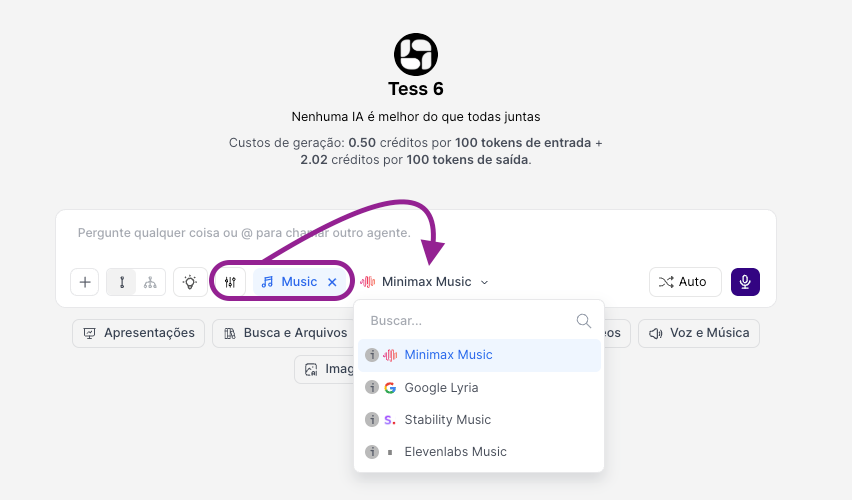Select Minimax Music in the list
852x500 pixels.
(x=479, y=355)
